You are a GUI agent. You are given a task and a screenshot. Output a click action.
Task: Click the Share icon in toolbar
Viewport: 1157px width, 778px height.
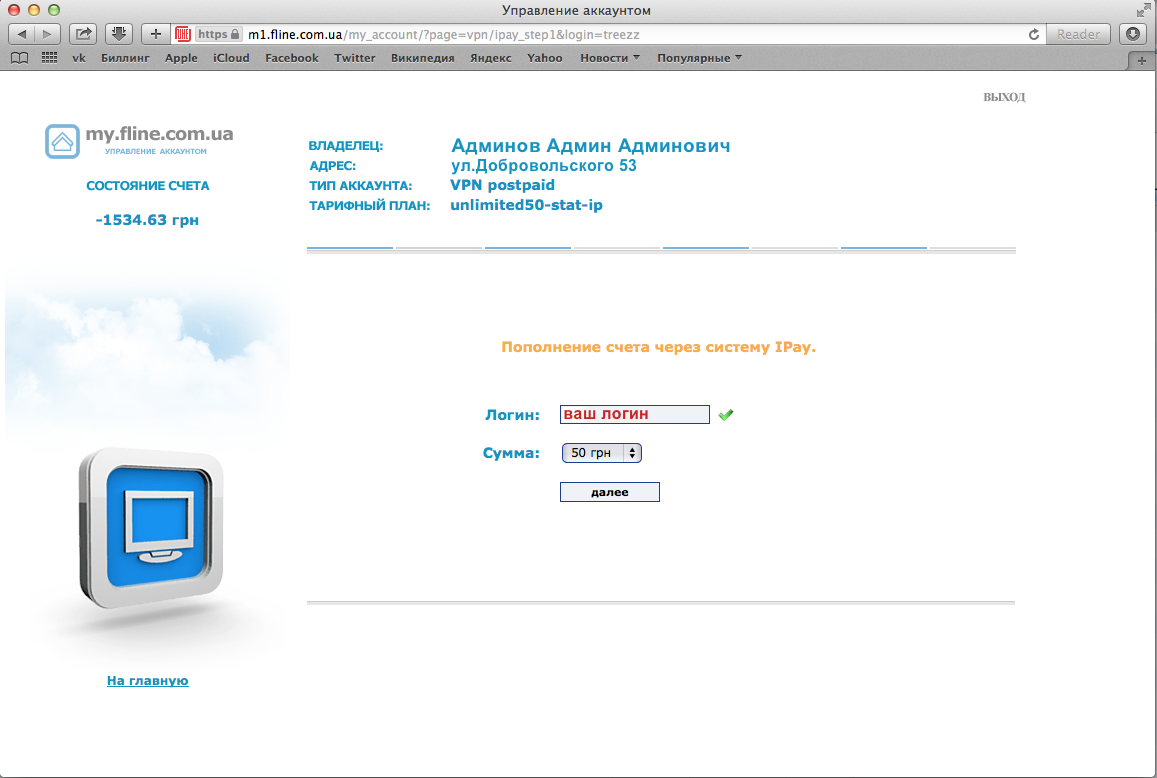84,34
